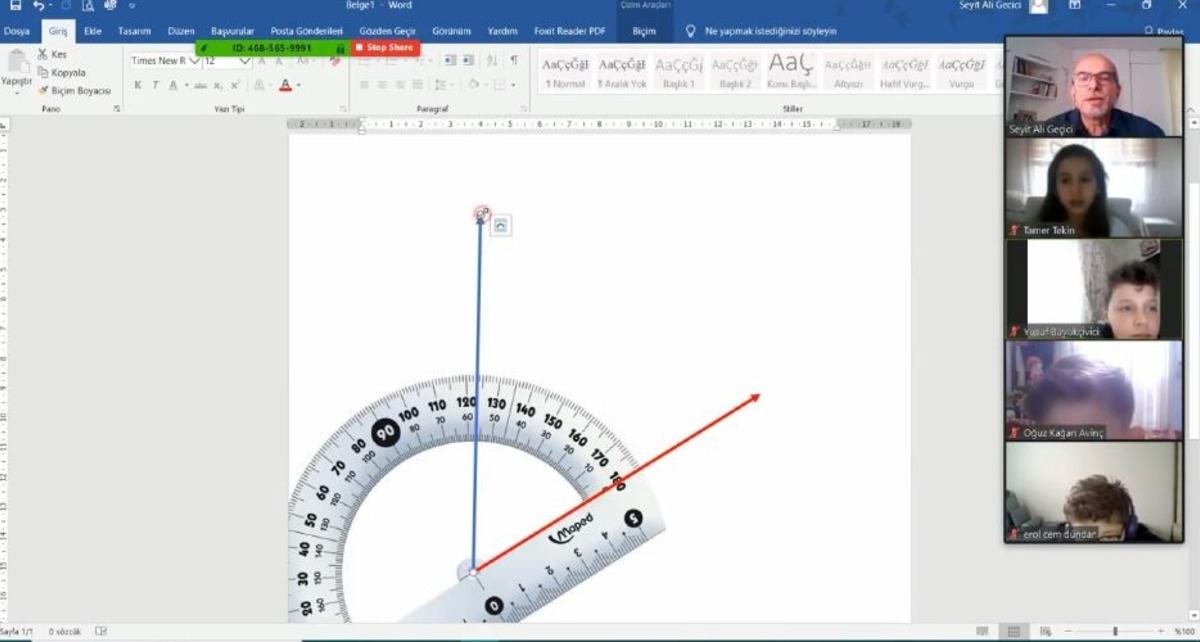Toggle bold with the K button
The width and height of the screenshot is (1200, 642).
pos(138,86)
